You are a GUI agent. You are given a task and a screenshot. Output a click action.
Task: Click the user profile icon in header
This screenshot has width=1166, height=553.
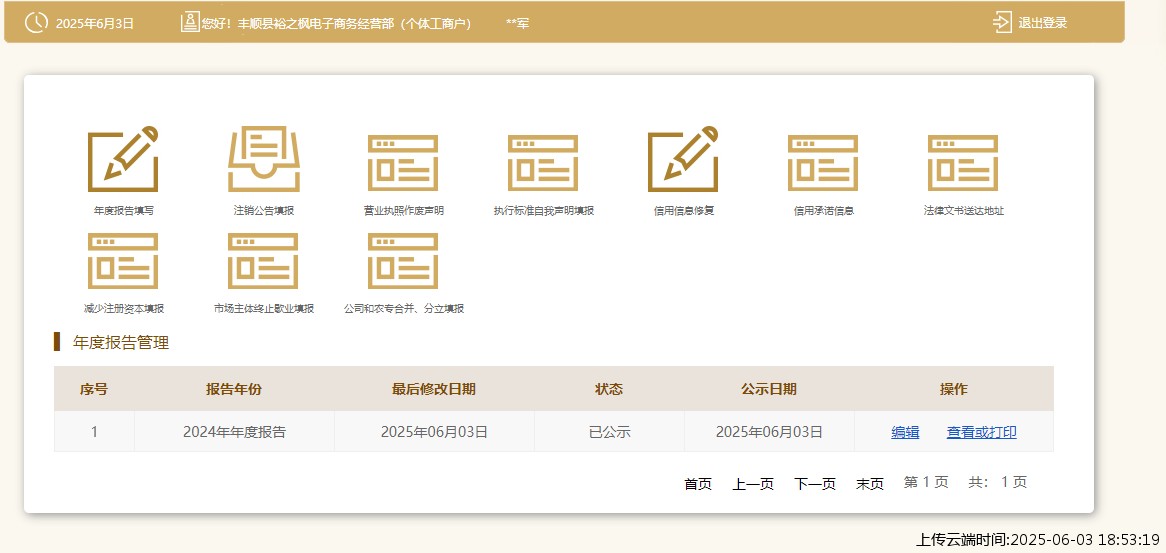190,22
